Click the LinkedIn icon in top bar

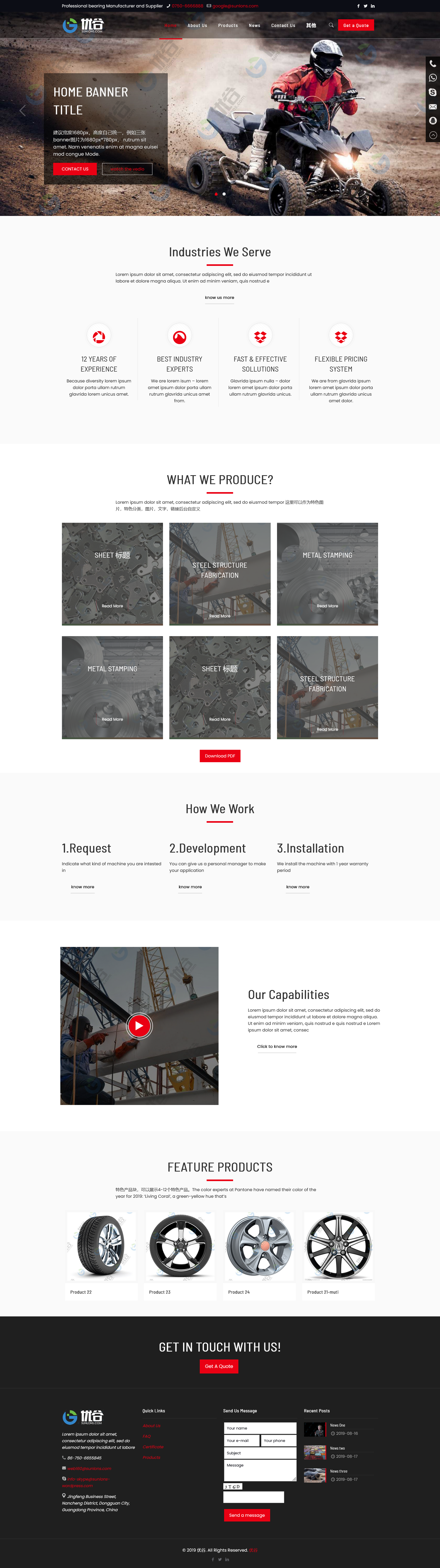373,6
